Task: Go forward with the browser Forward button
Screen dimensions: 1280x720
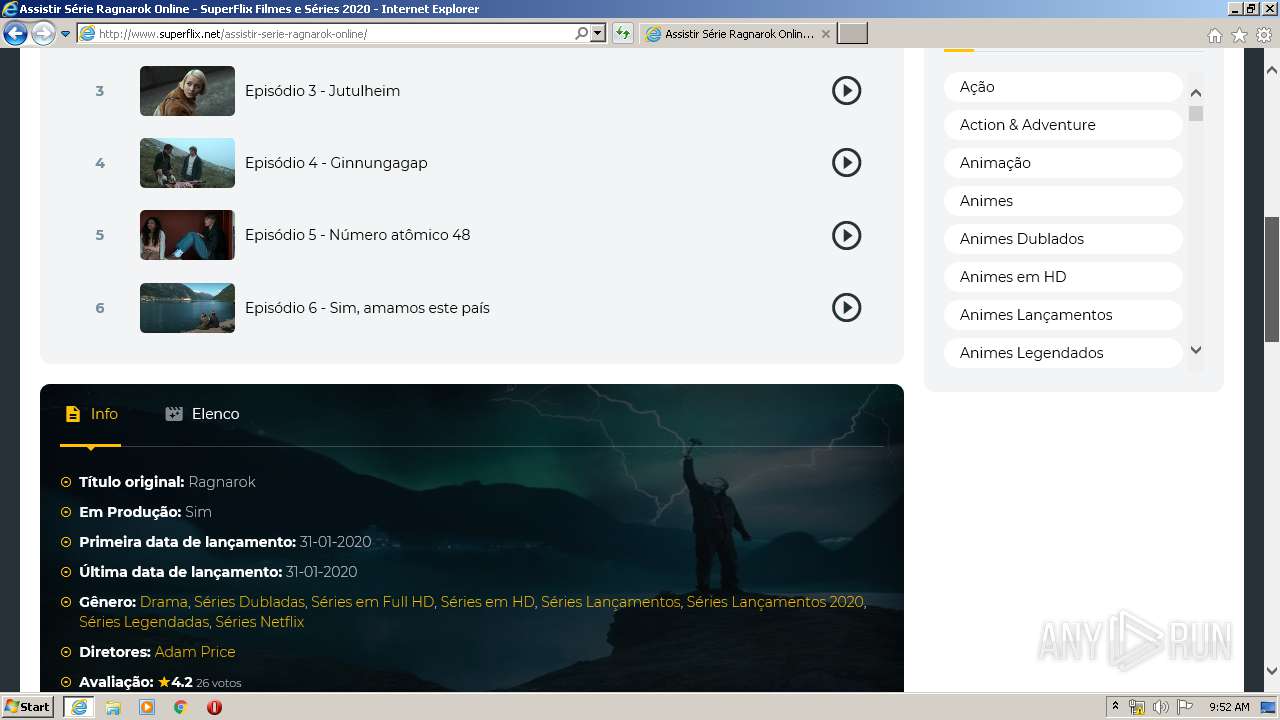Action: pos(43,34)
